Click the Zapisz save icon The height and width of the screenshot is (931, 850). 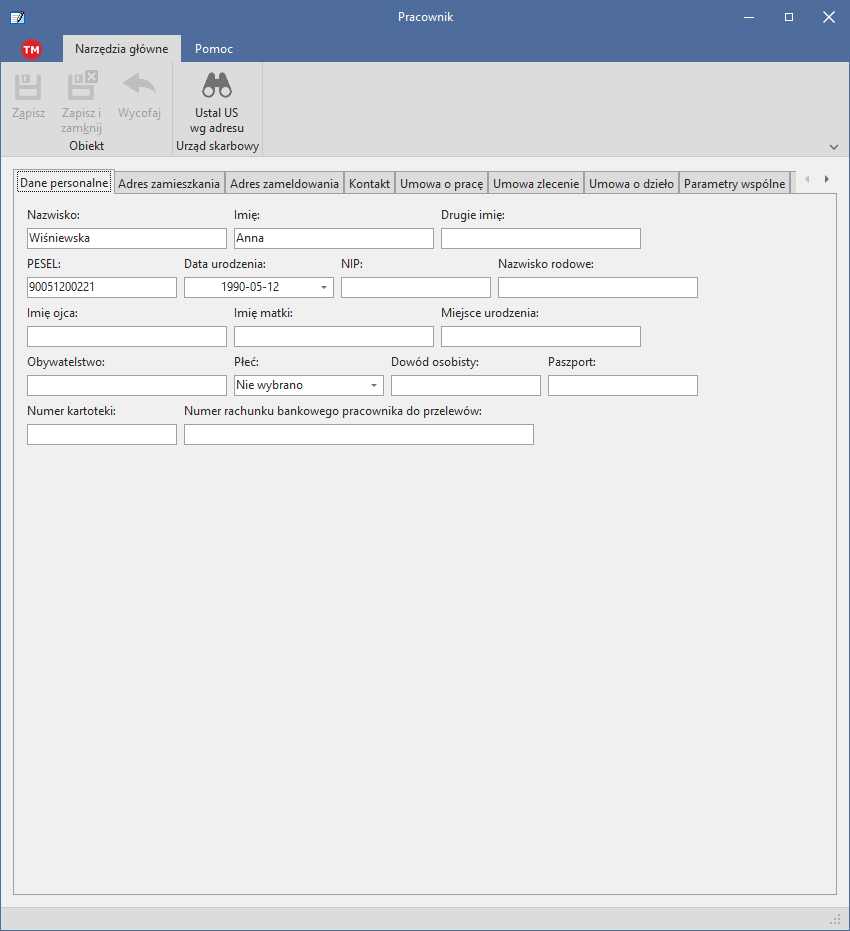click(x=28, y=87)
